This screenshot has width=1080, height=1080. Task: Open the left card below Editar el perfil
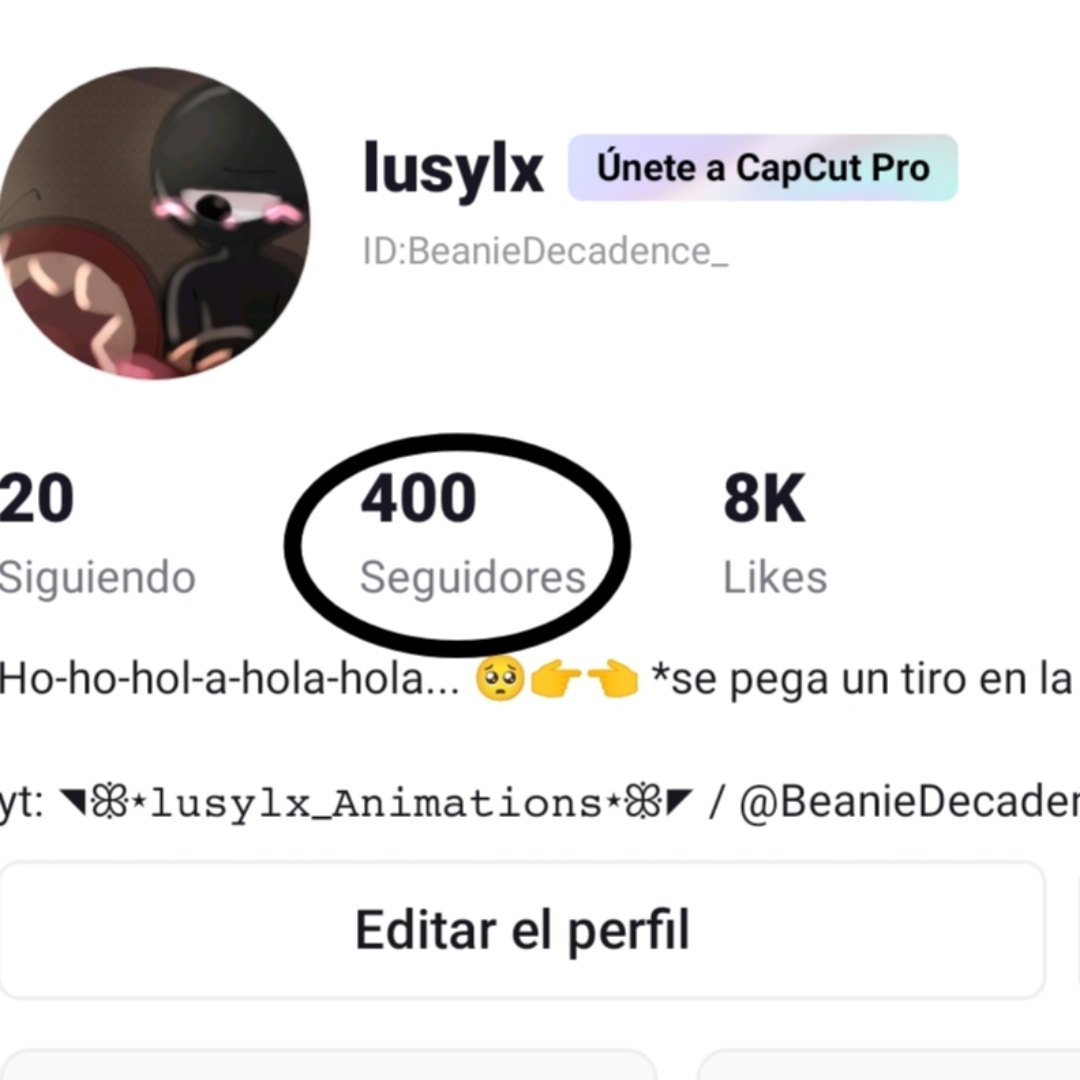pos(327,1065)
